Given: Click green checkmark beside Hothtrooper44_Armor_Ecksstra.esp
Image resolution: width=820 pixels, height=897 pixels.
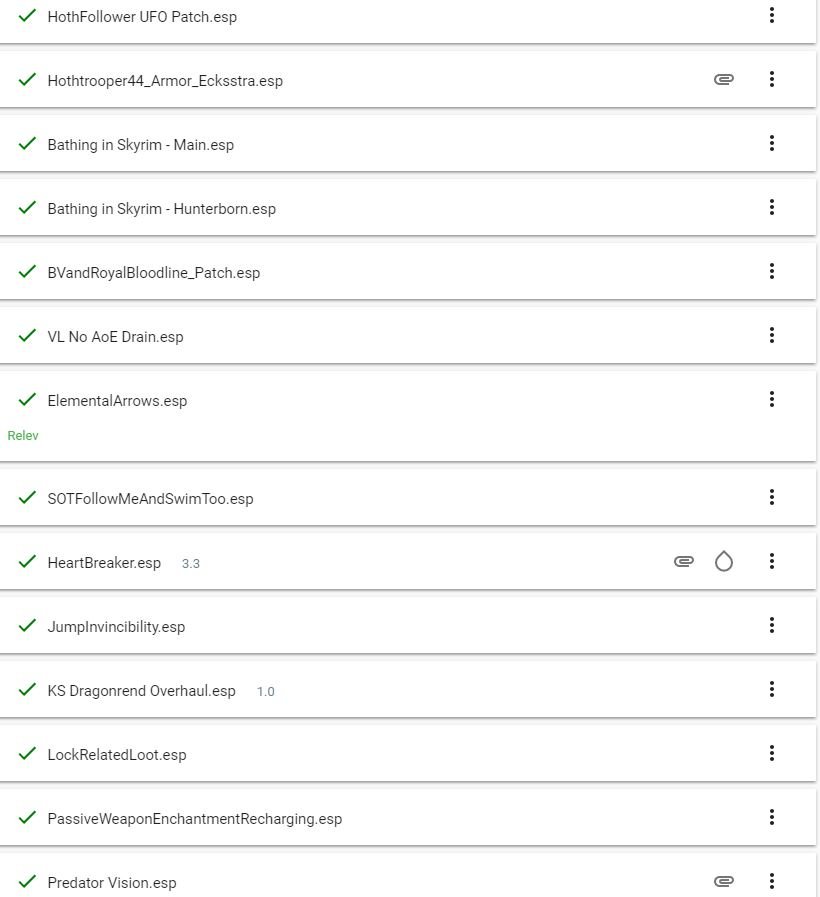Looking at the screenshot, I should pos(27,80).
